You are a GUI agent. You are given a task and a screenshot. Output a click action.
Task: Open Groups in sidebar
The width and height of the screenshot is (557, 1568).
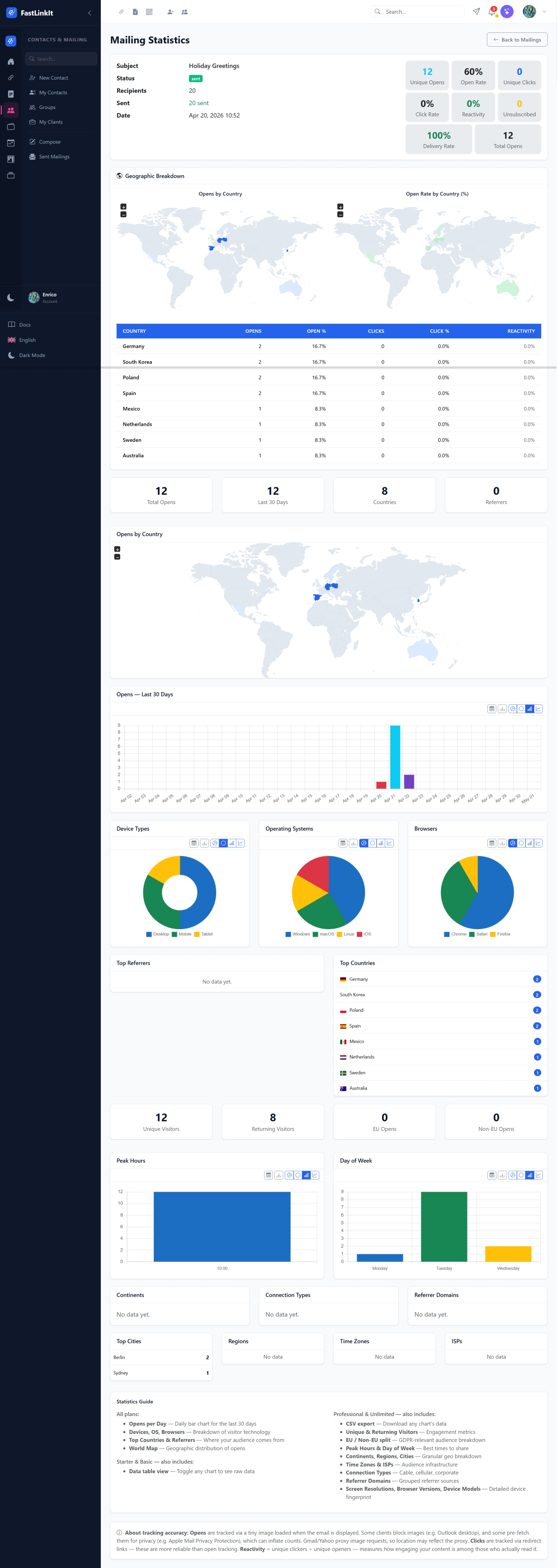[x=47, y=107]
